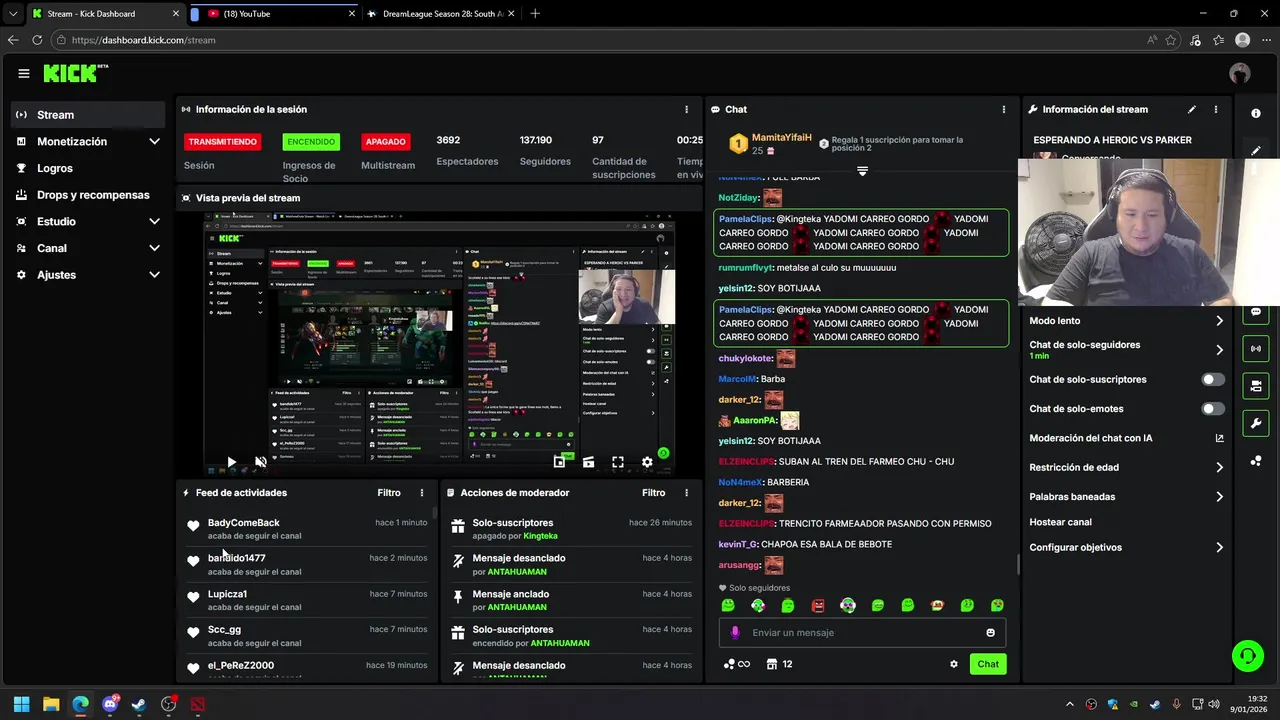Enter fullscreen in the stream preview

tap(618, 462)
